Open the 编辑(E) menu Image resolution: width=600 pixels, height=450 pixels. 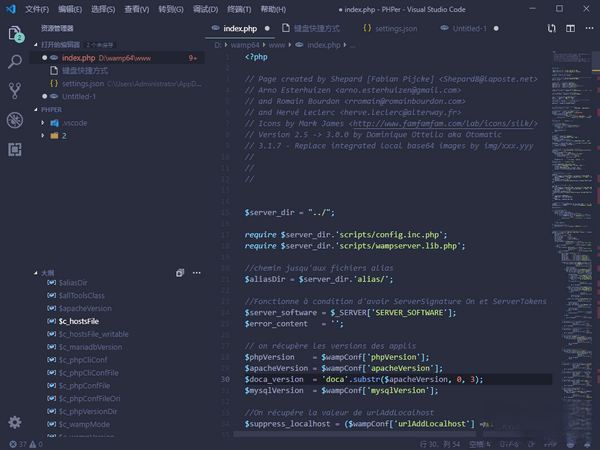(70, 9)
